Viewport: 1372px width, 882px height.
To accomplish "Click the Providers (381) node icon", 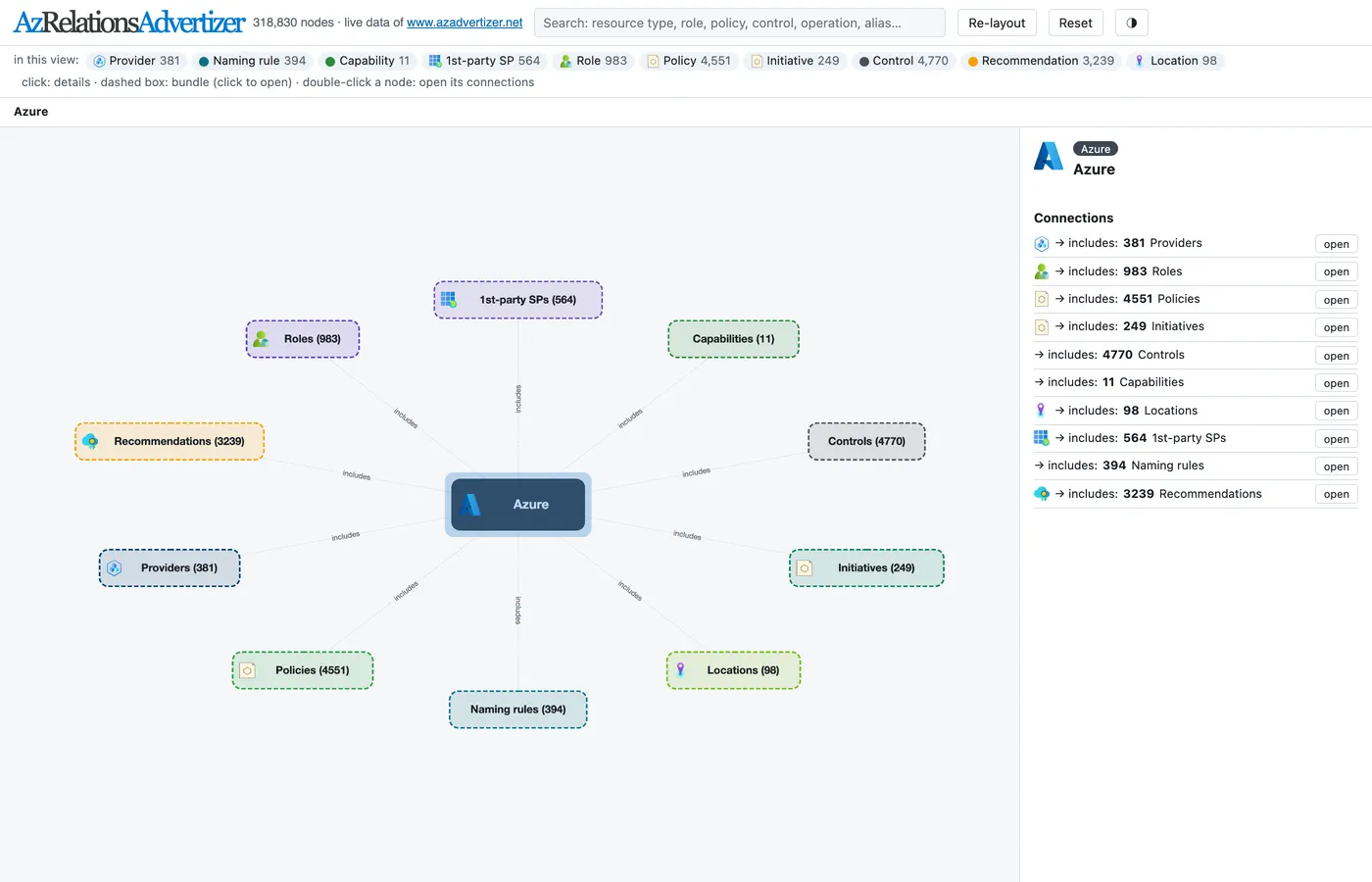I will (x=114, y=568).
